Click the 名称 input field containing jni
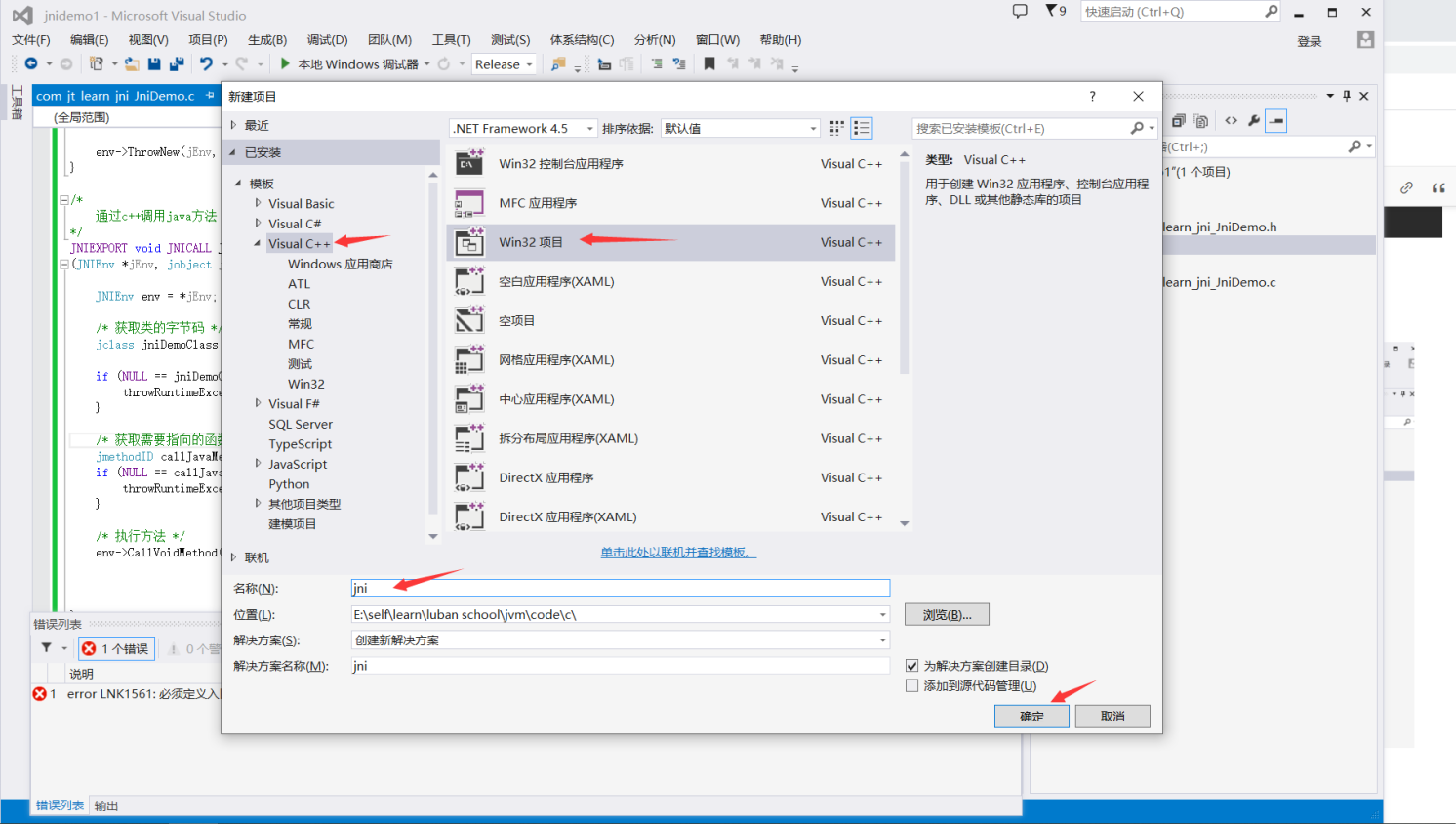Screen dimensions: 1456x824 pos(621,588)
